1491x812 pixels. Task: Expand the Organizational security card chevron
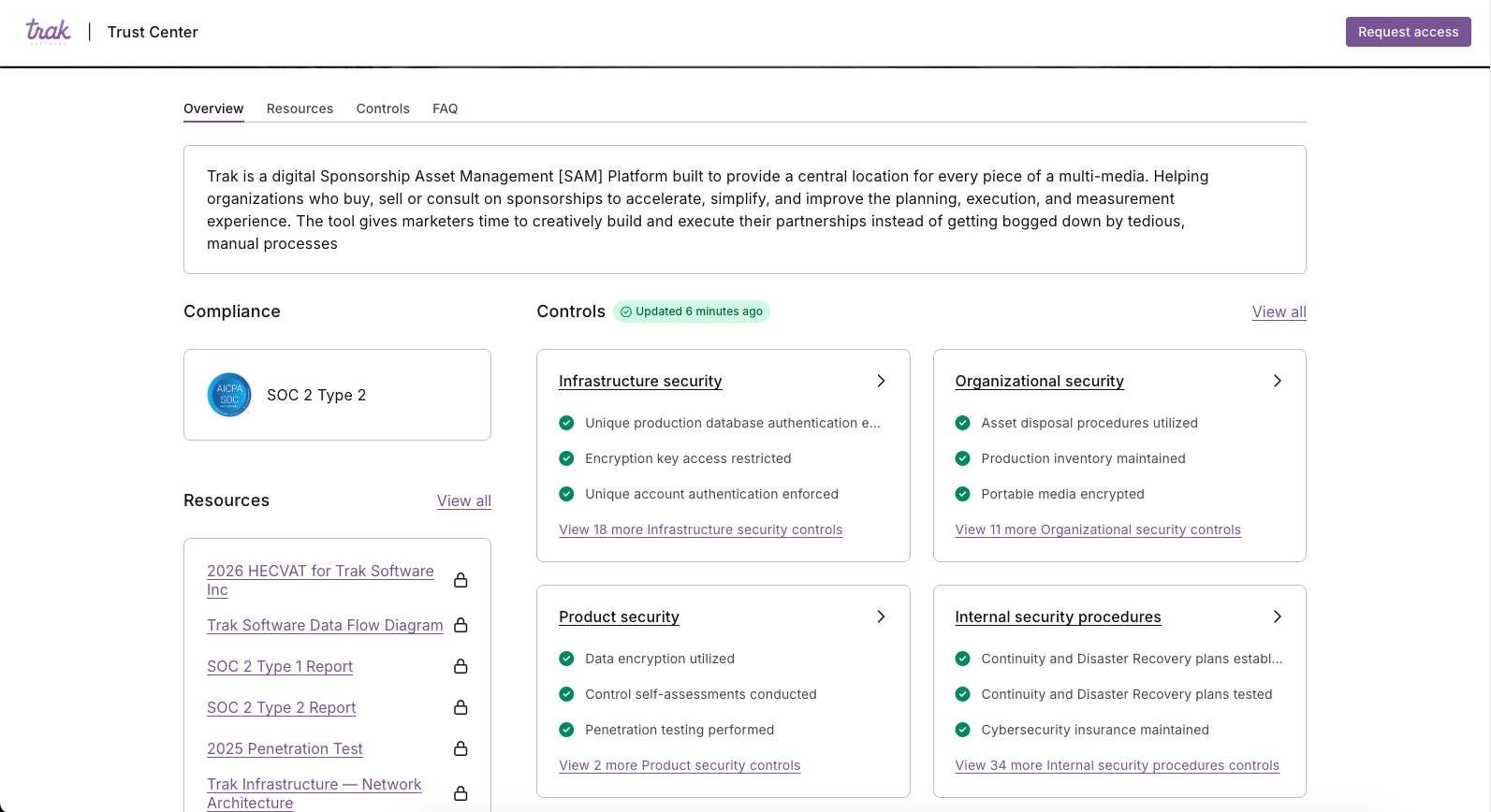[1278, 381]
